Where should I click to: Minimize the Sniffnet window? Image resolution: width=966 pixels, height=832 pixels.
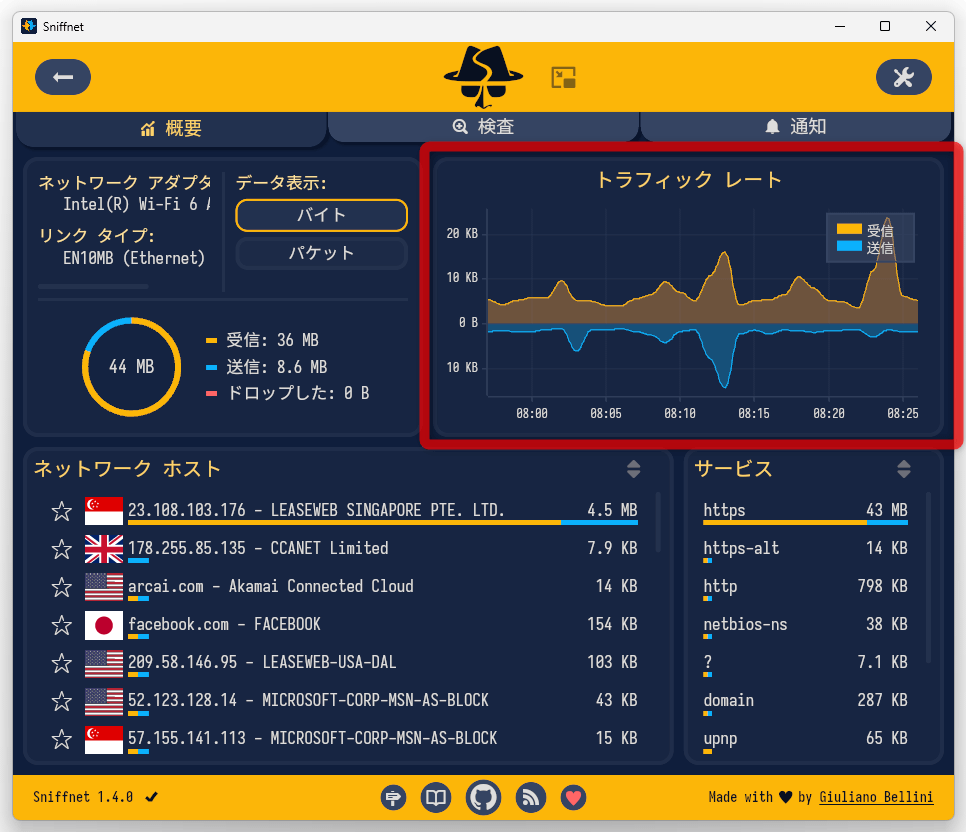coord(840,26)
